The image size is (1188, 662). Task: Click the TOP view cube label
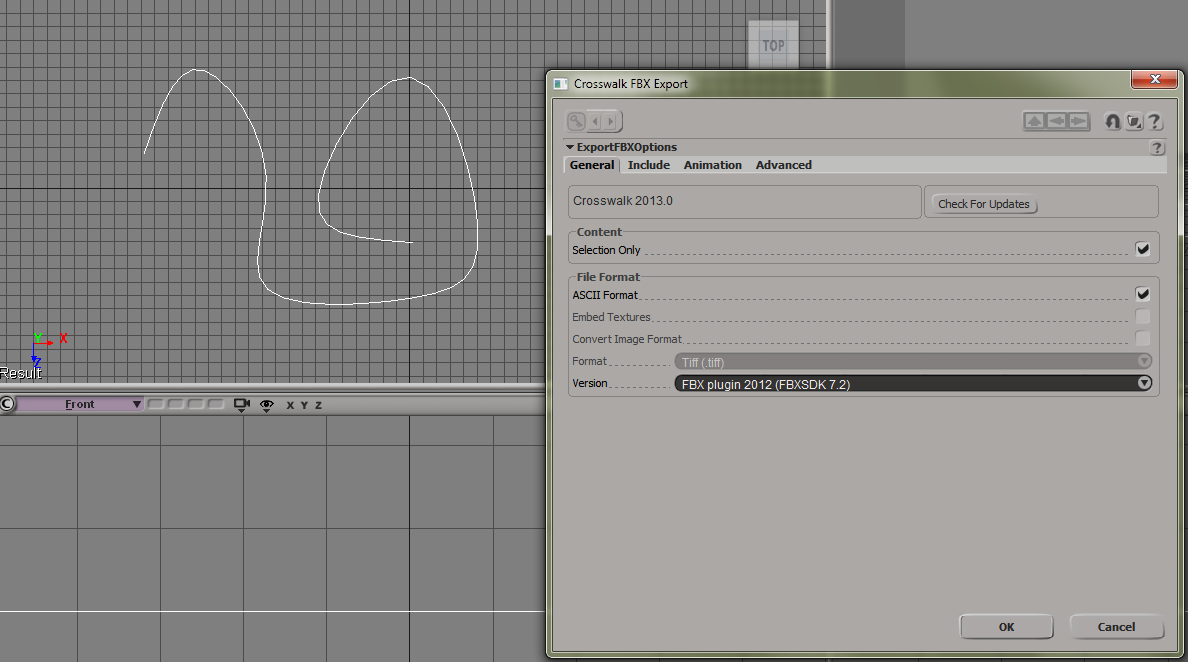click(x=773, y=45)
